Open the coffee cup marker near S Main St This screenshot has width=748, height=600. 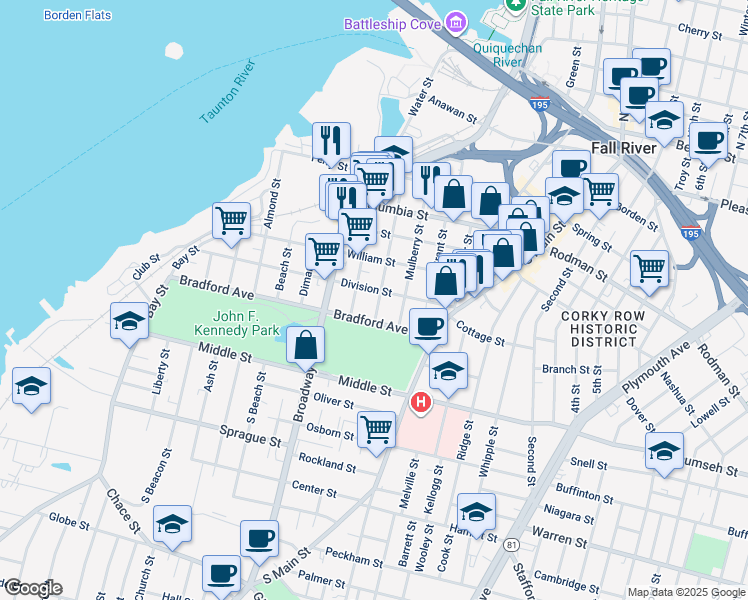coord(259,538)
